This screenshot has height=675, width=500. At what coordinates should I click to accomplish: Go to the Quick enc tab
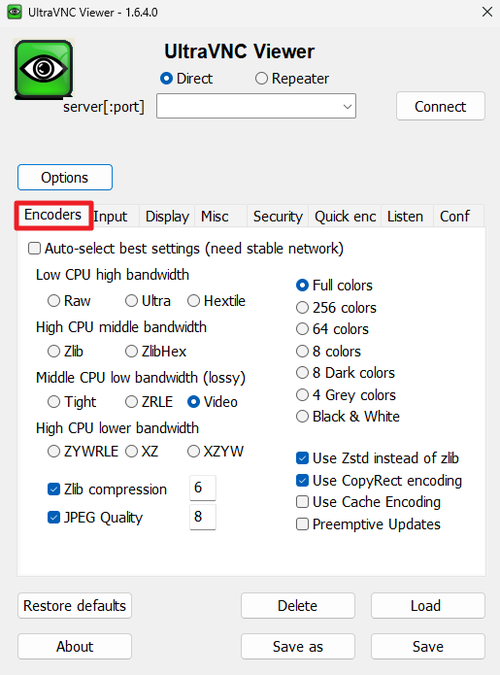(x=345, y=216)
